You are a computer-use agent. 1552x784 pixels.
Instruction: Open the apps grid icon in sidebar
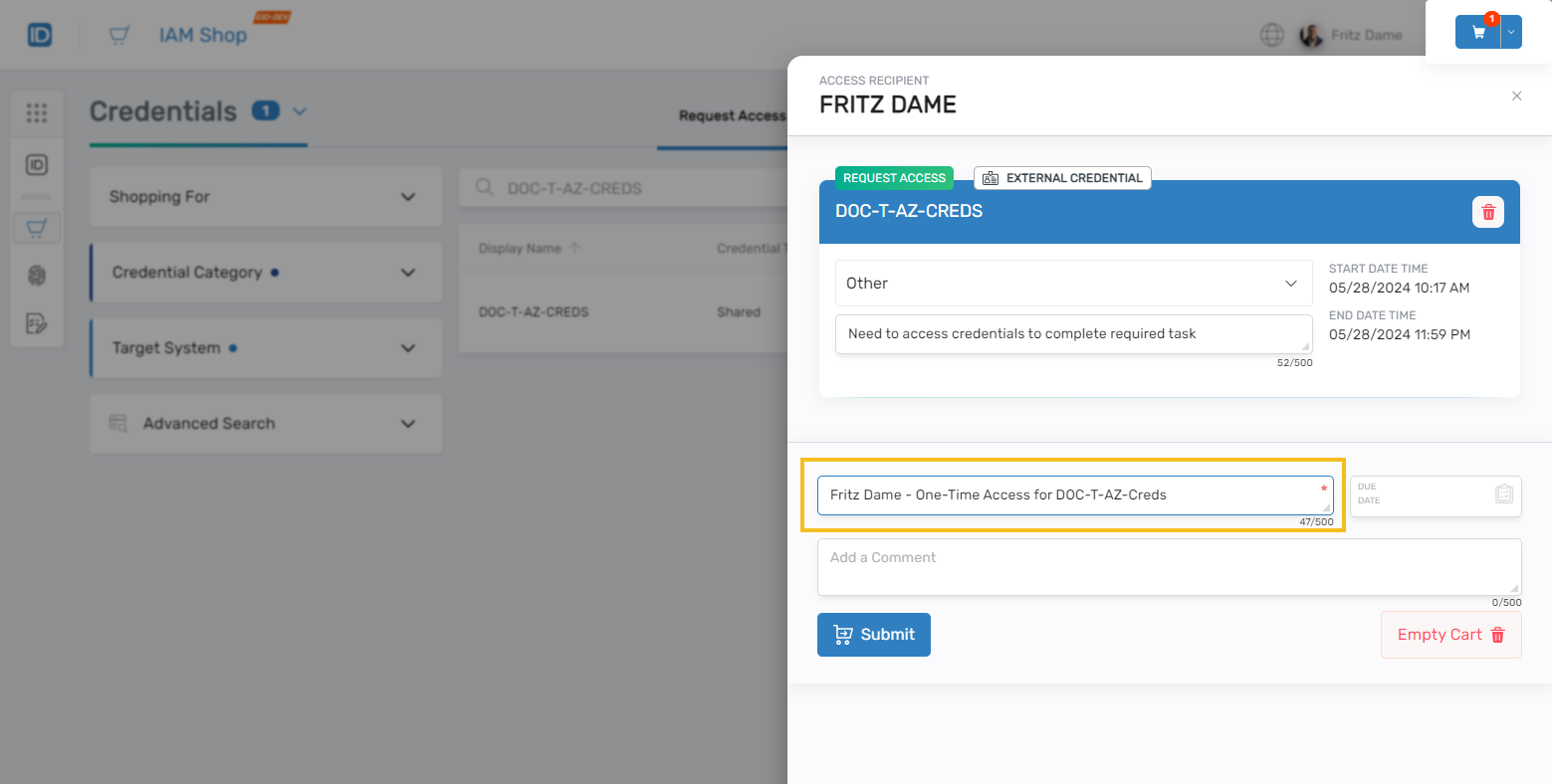(37, 113)
